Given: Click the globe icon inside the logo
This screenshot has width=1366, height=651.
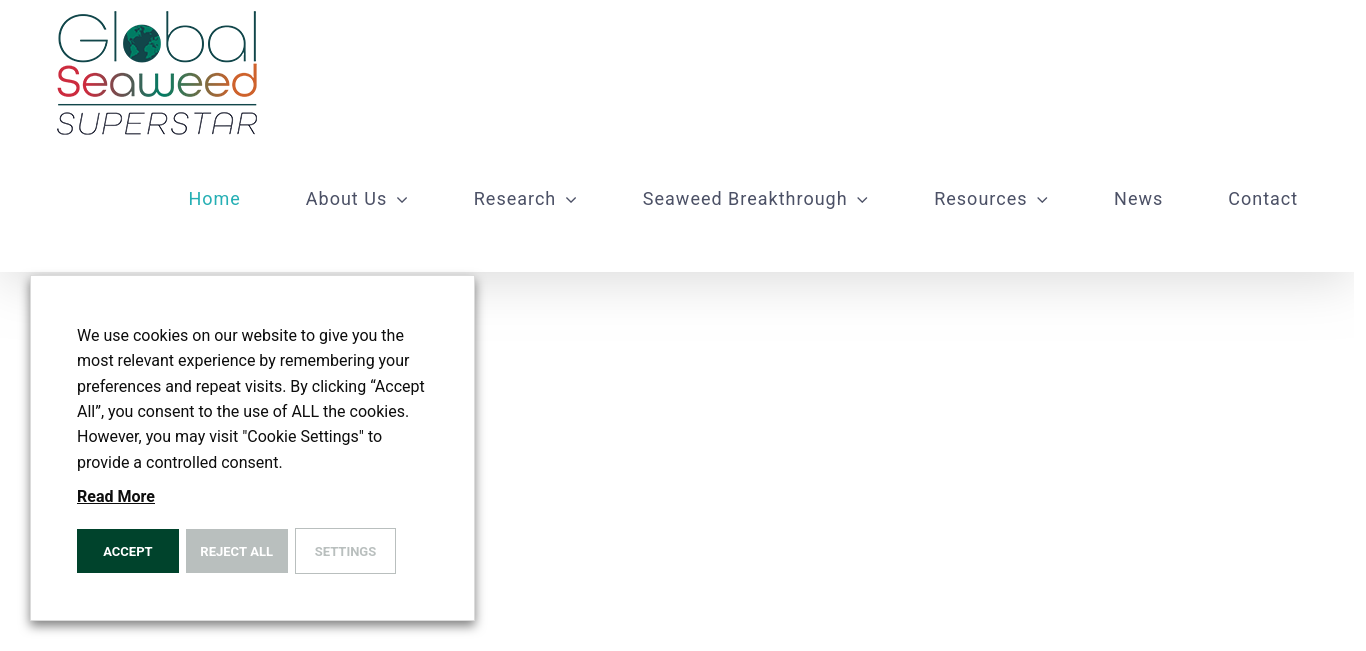Looking at the screenshot, I should click(142, 42).
